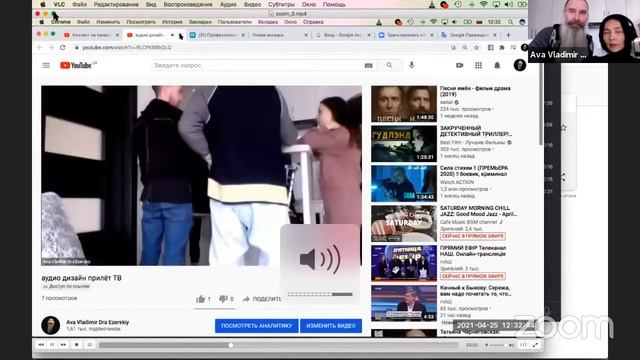Open the Сила стихии video thumbnail
Viewport: 640px width, 360px height.
404,184
